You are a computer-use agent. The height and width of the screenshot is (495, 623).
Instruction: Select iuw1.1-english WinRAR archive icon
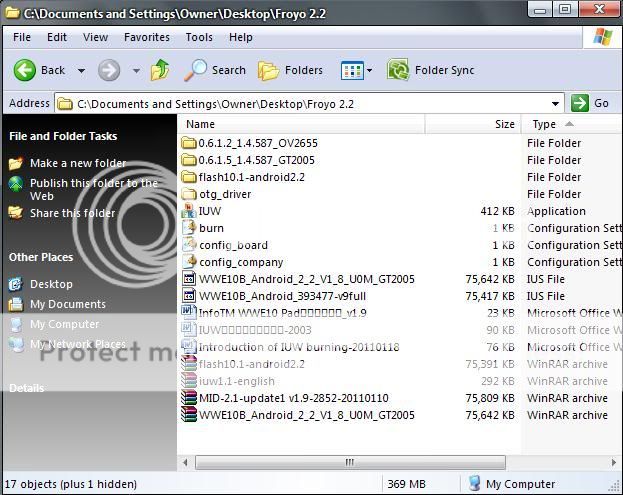tap(189, 381)
